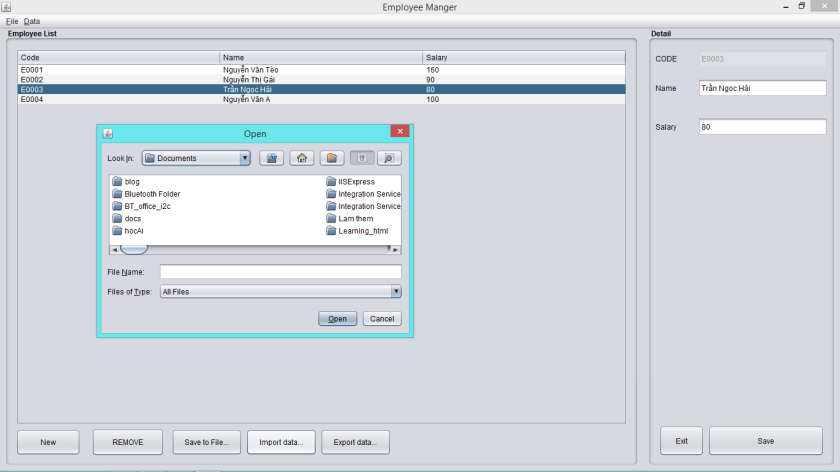Viewport: 840px width, 472px height.
Task: Select employee row E0002
Action: click(321, 79)
